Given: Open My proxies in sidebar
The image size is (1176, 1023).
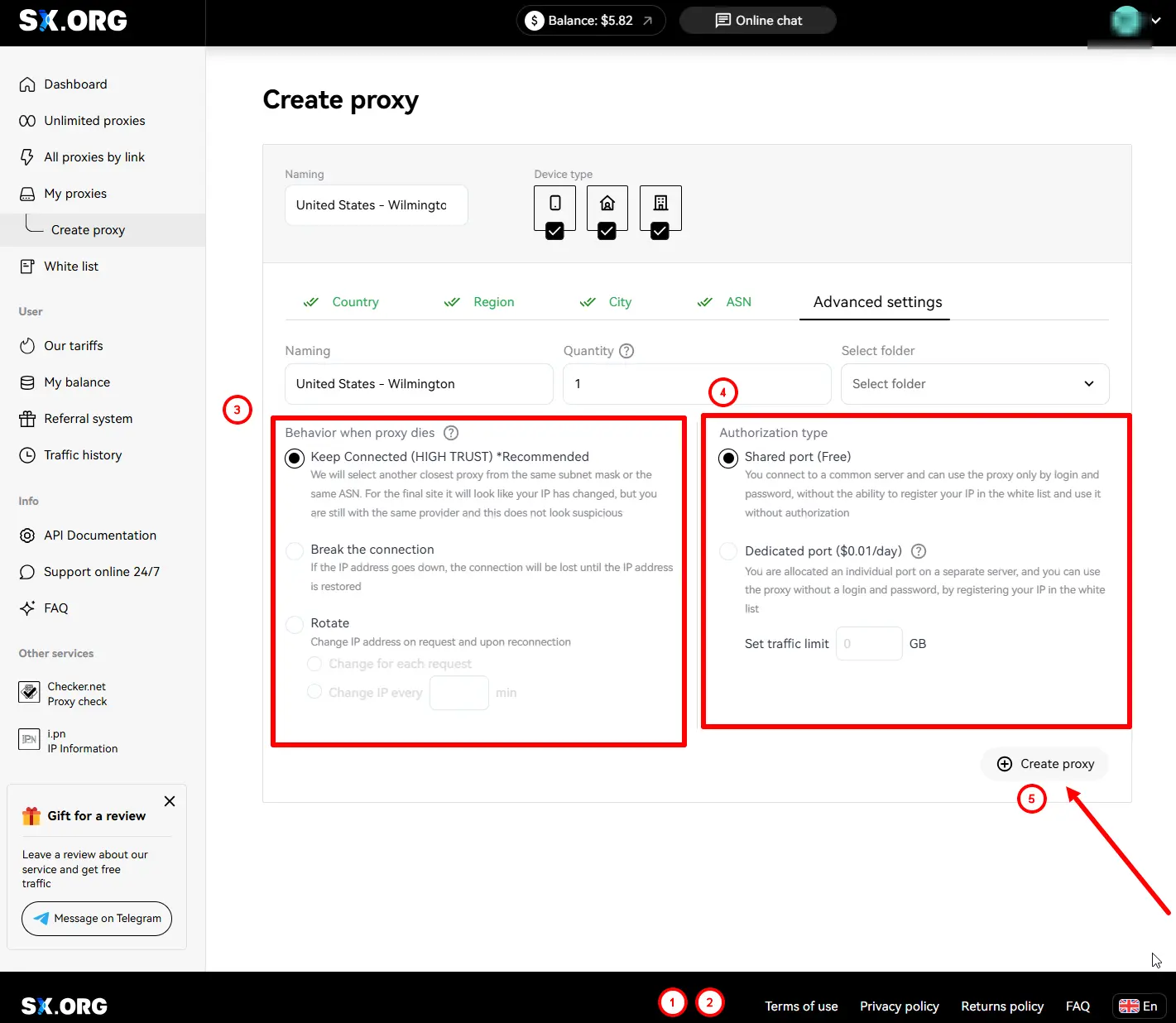Looking at the screenshot, I should [75, 194].
